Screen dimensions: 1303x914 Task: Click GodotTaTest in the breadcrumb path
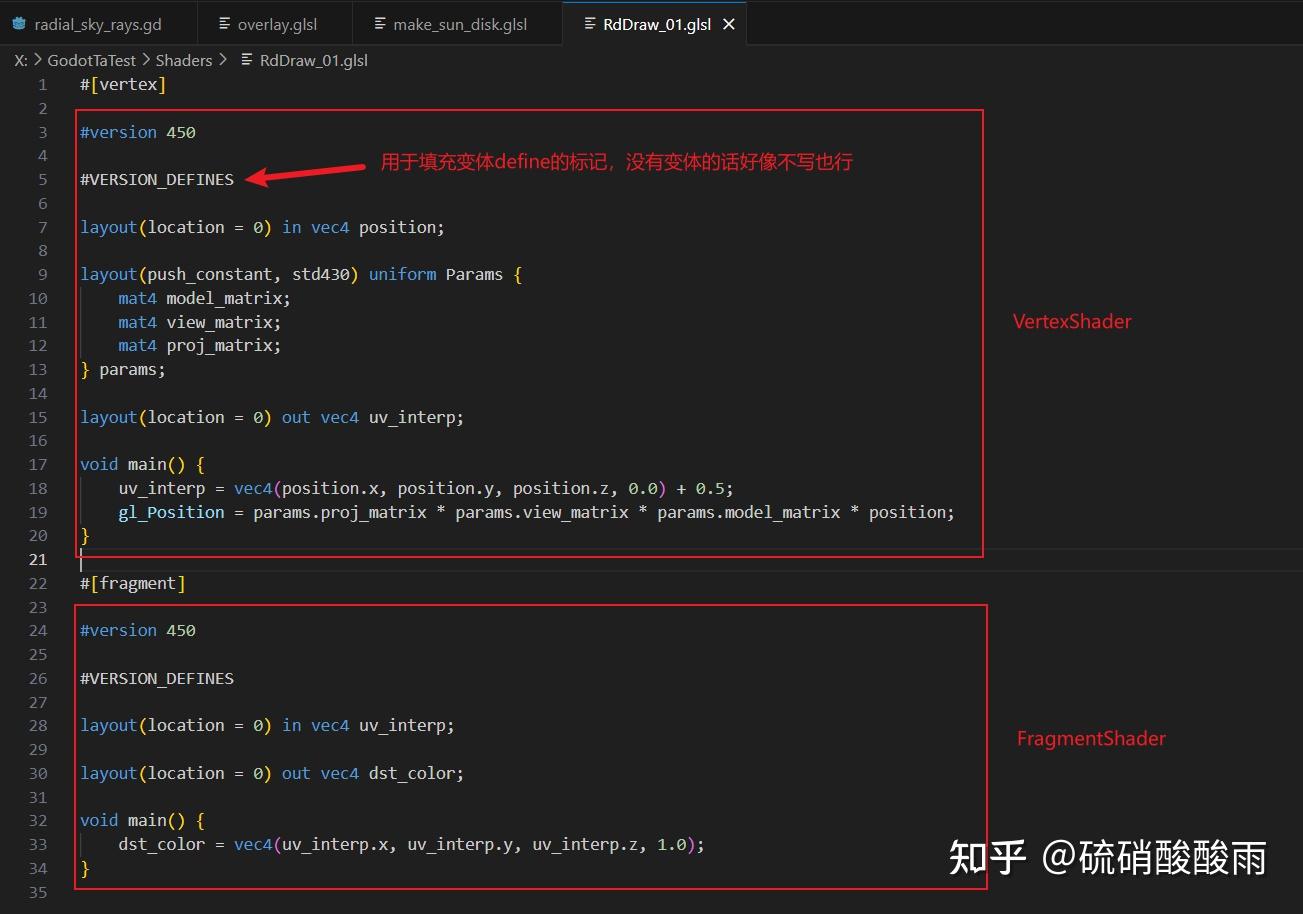(x=93, y=60)
